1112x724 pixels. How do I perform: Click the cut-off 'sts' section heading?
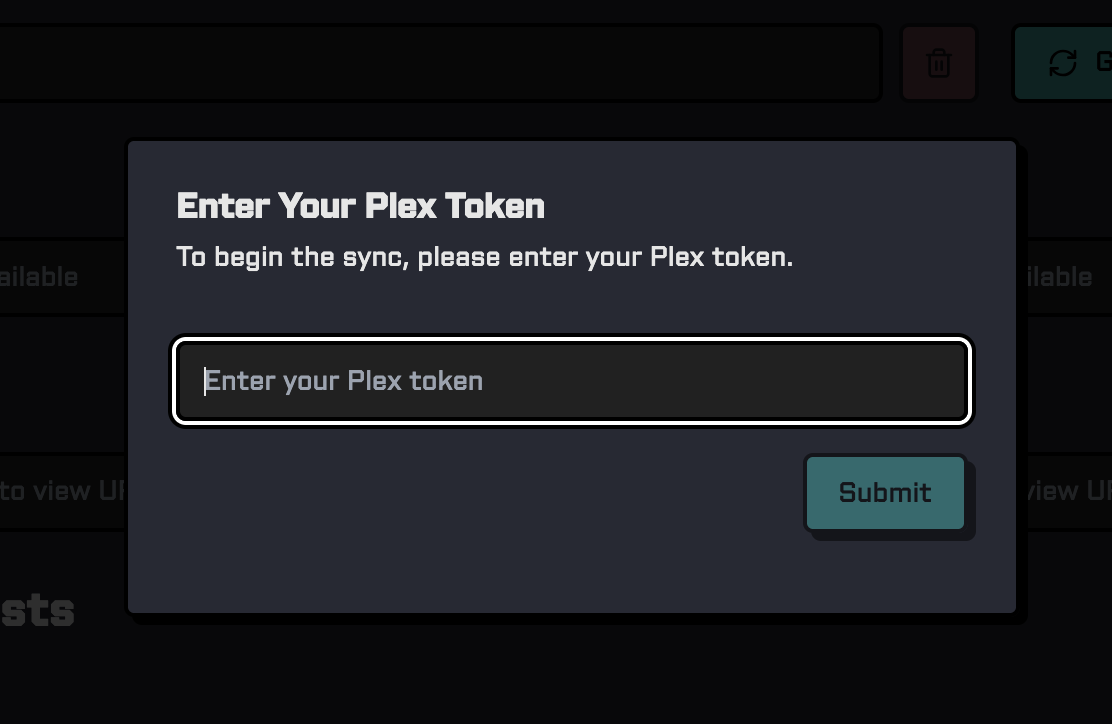click(x=37, y=611)
